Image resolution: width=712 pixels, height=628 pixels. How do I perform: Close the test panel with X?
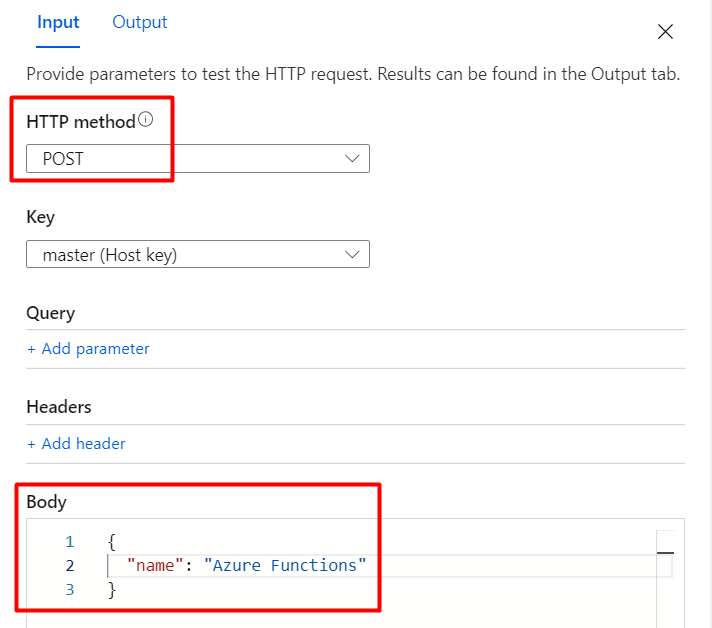665,31
